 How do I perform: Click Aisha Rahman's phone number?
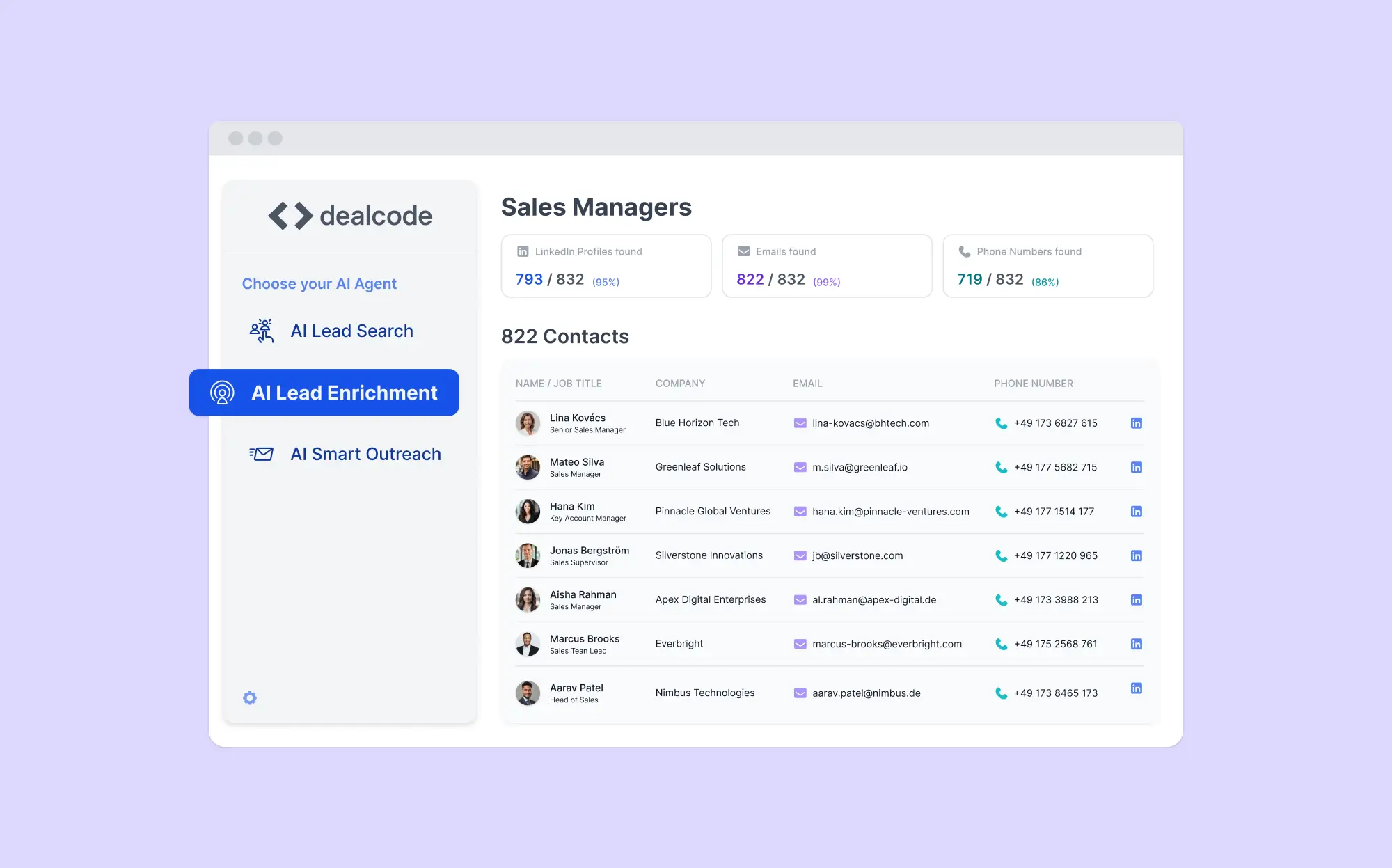pyautogui.click(x=1056, y=599)
